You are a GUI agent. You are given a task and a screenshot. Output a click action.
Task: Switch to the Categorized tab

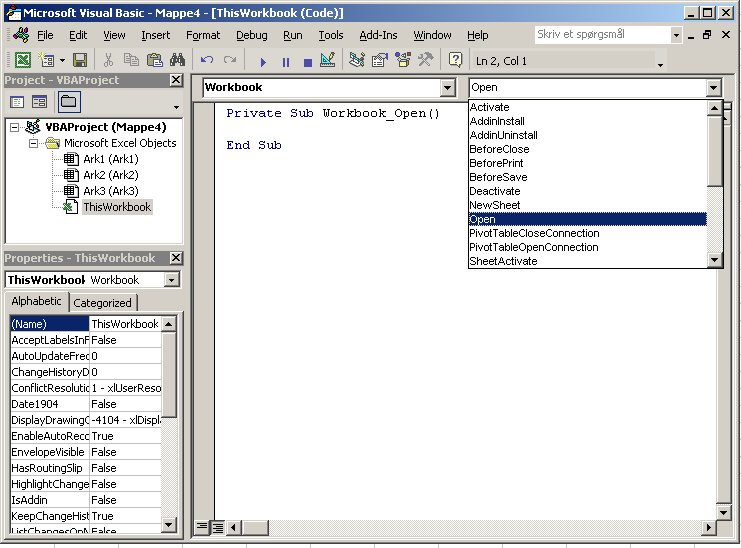pyautogui.click(x=103, y=303)
